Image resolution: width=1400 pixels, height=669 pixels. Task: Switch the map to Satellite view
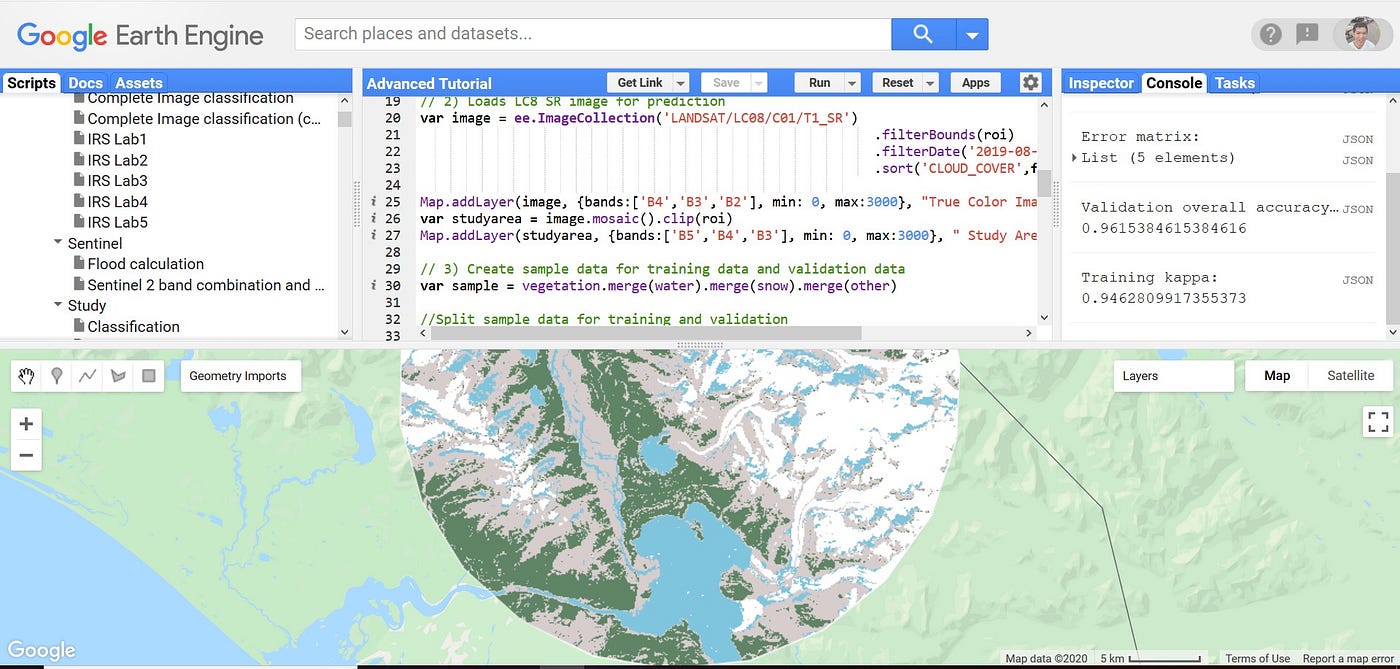point(1350,375)
